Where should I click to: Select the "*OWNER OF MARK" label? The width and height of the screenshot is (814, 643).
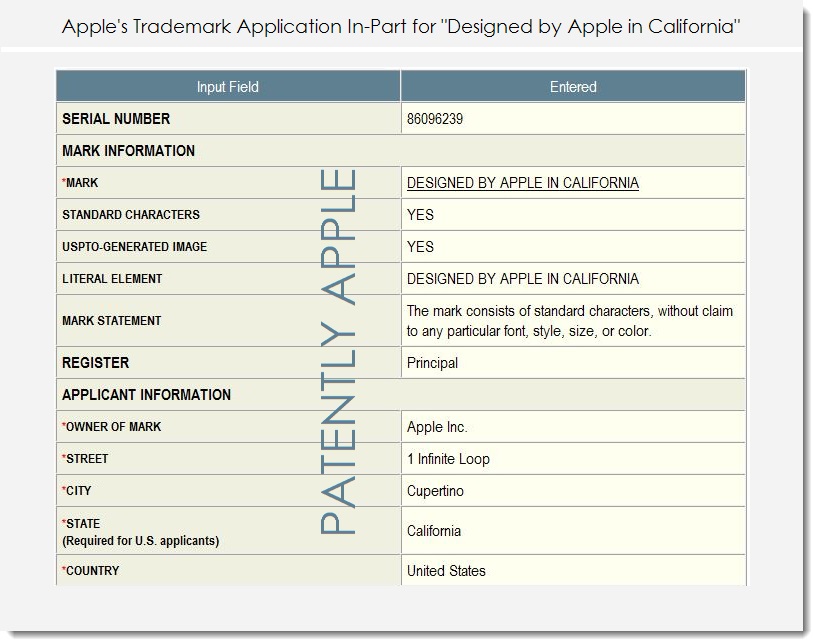pyautogui.click(x=112, y=427)
